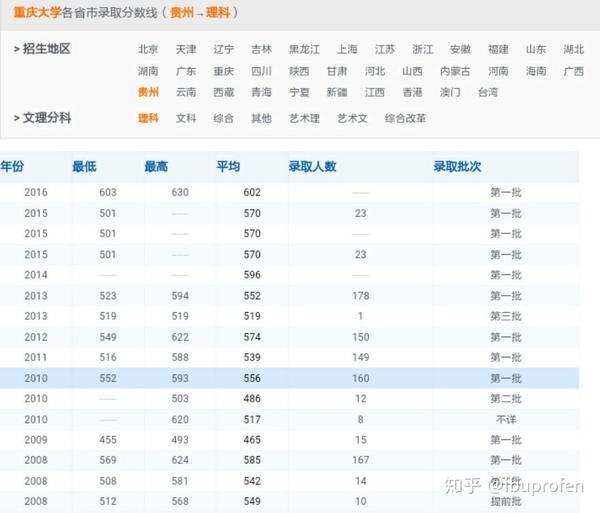Select the 2016 year cell
The image size is (600, 513).
click(x=36, y=192)
